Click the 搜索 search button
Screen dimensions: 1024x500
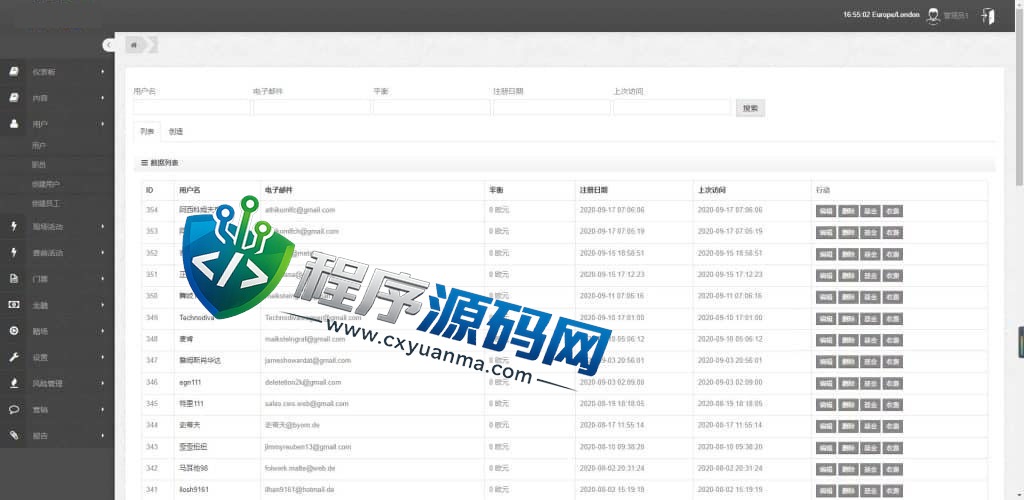pos(750,108)
